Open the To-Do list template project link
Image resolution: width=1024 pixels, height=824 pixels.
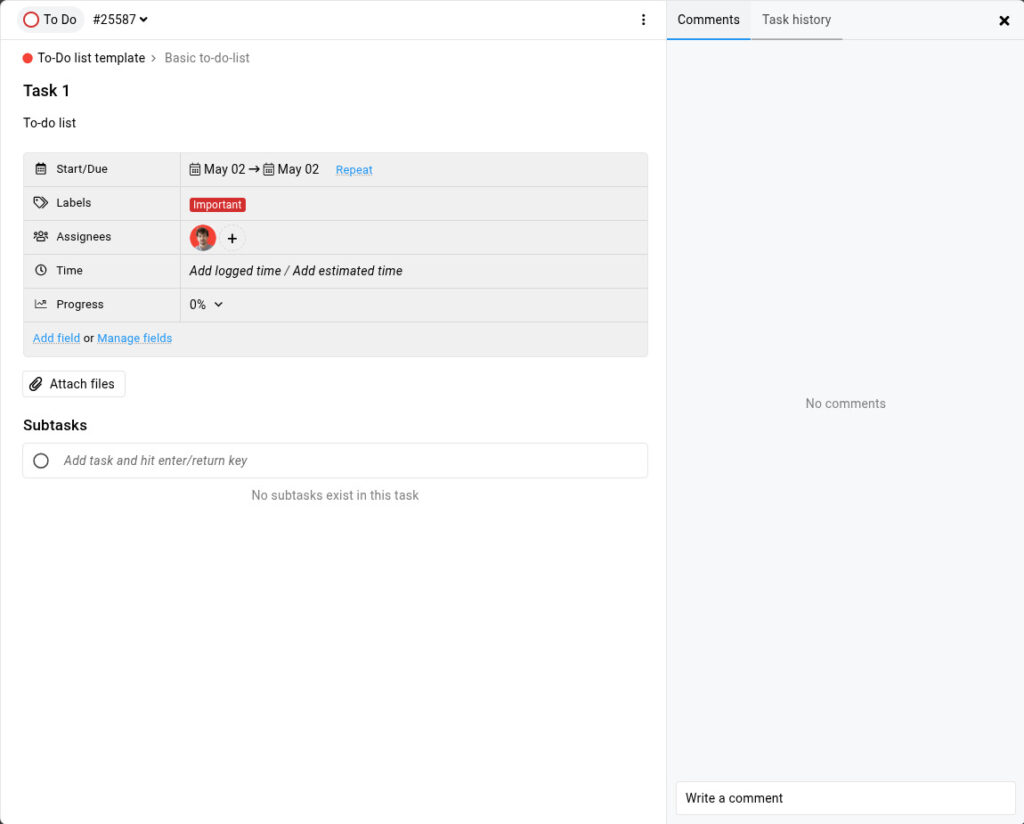coord(91,58)
